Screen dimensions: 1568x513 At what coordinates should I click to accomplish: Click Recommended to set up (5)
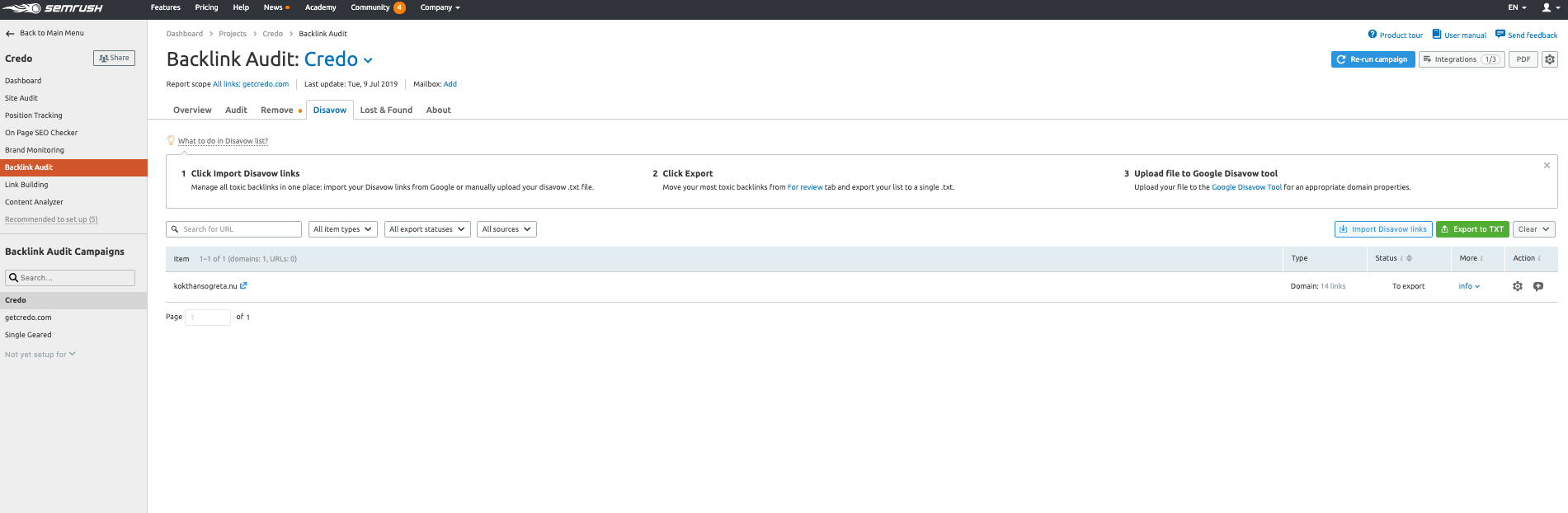pyautogui.click(x=51, y=219)
